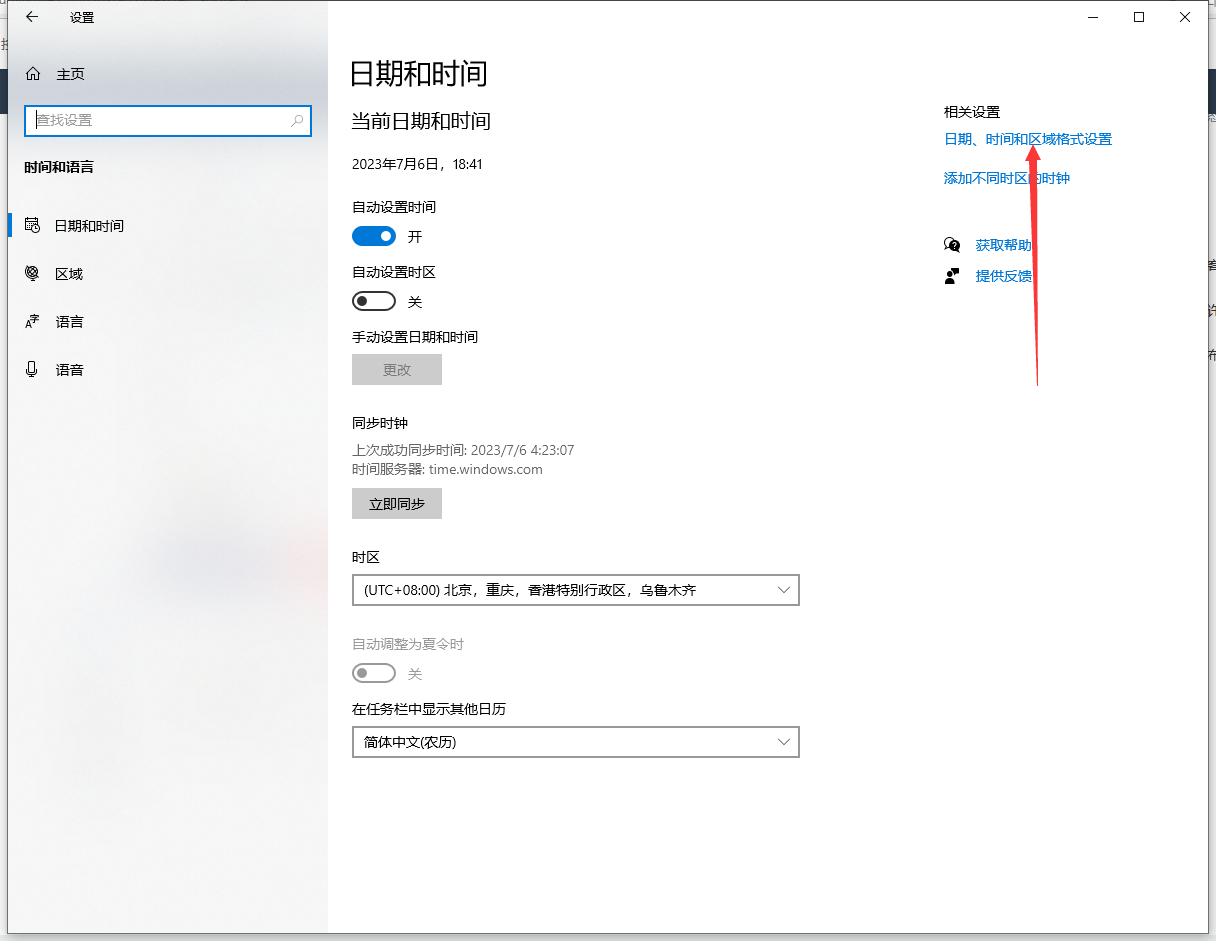This screenshot has width=1216, height=941.
Task: Toggle 自动调整为夏令时 switch
Action: [374, 674]
